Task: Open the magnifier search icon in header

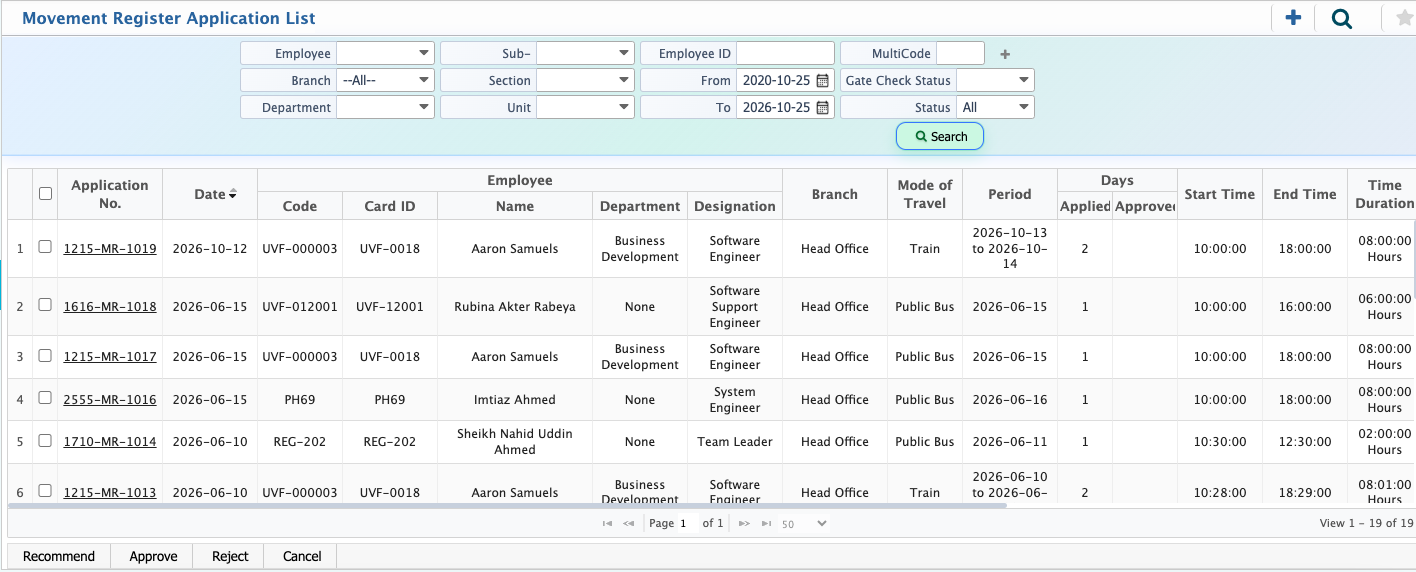Action: coord(1342,18)
